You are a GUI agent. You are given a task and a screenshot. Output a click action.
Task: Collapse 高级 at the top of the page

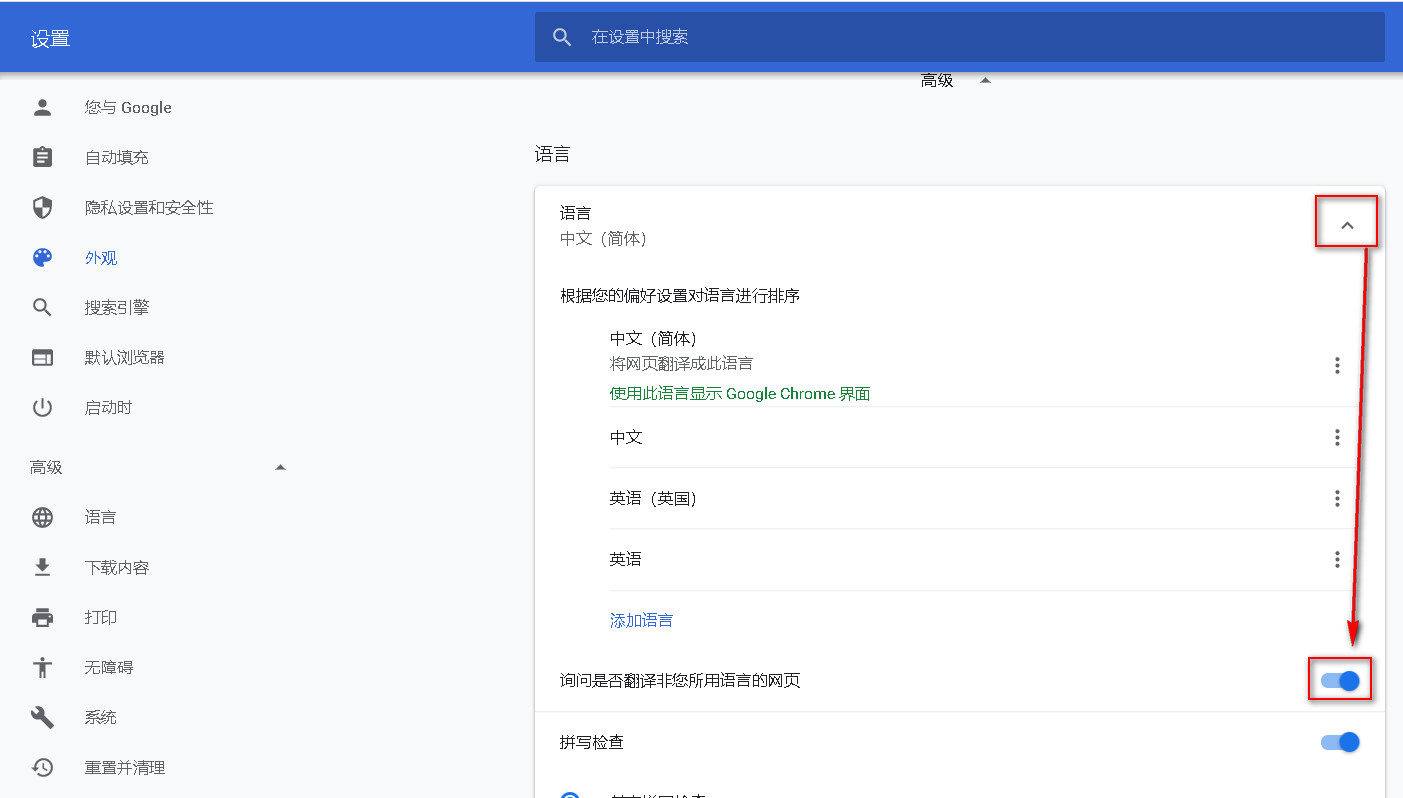coord(984,80)
